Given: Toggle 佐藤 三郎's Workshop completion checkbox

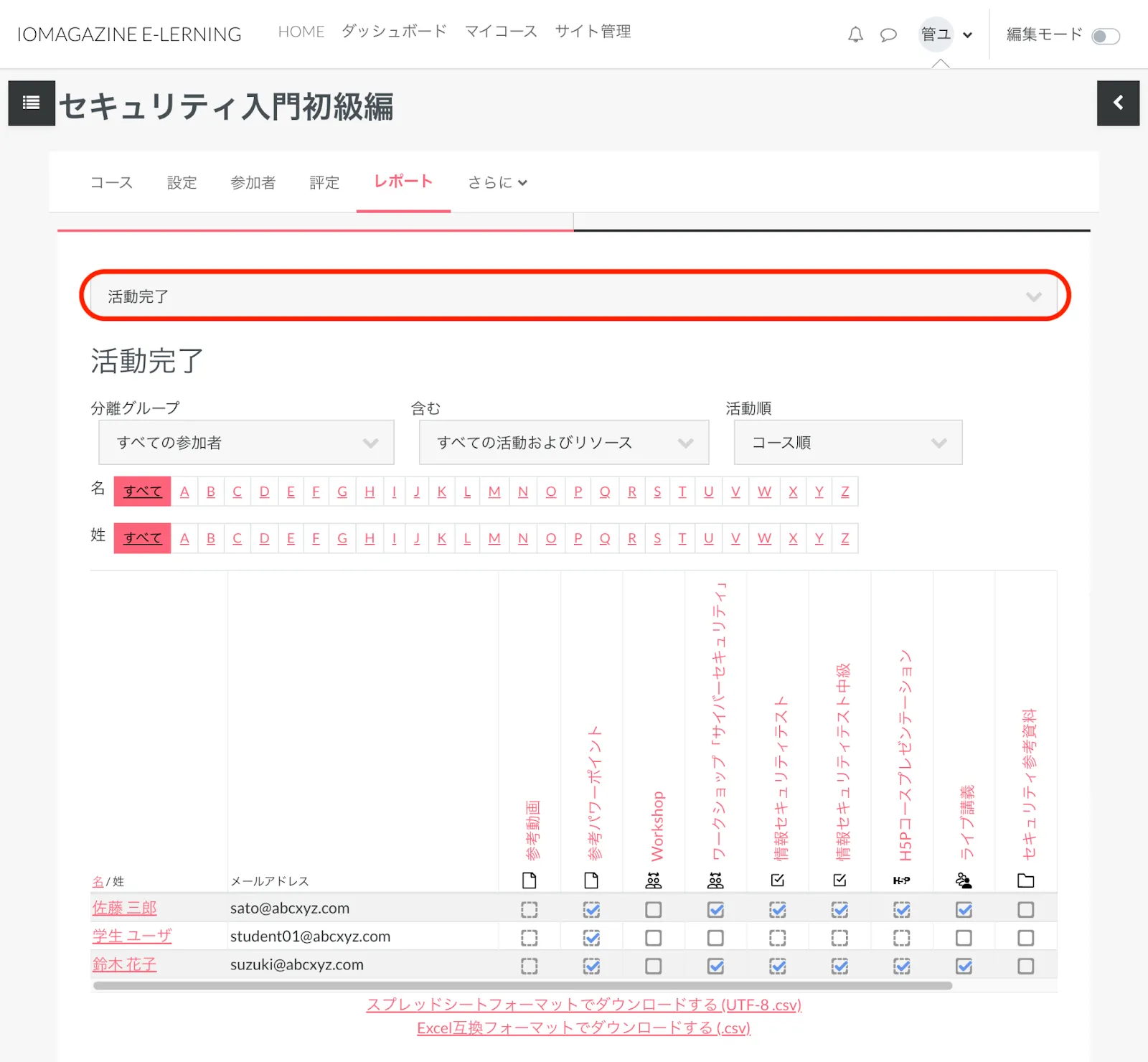Looking at the screenshot, I should click(x=653, y=910).
